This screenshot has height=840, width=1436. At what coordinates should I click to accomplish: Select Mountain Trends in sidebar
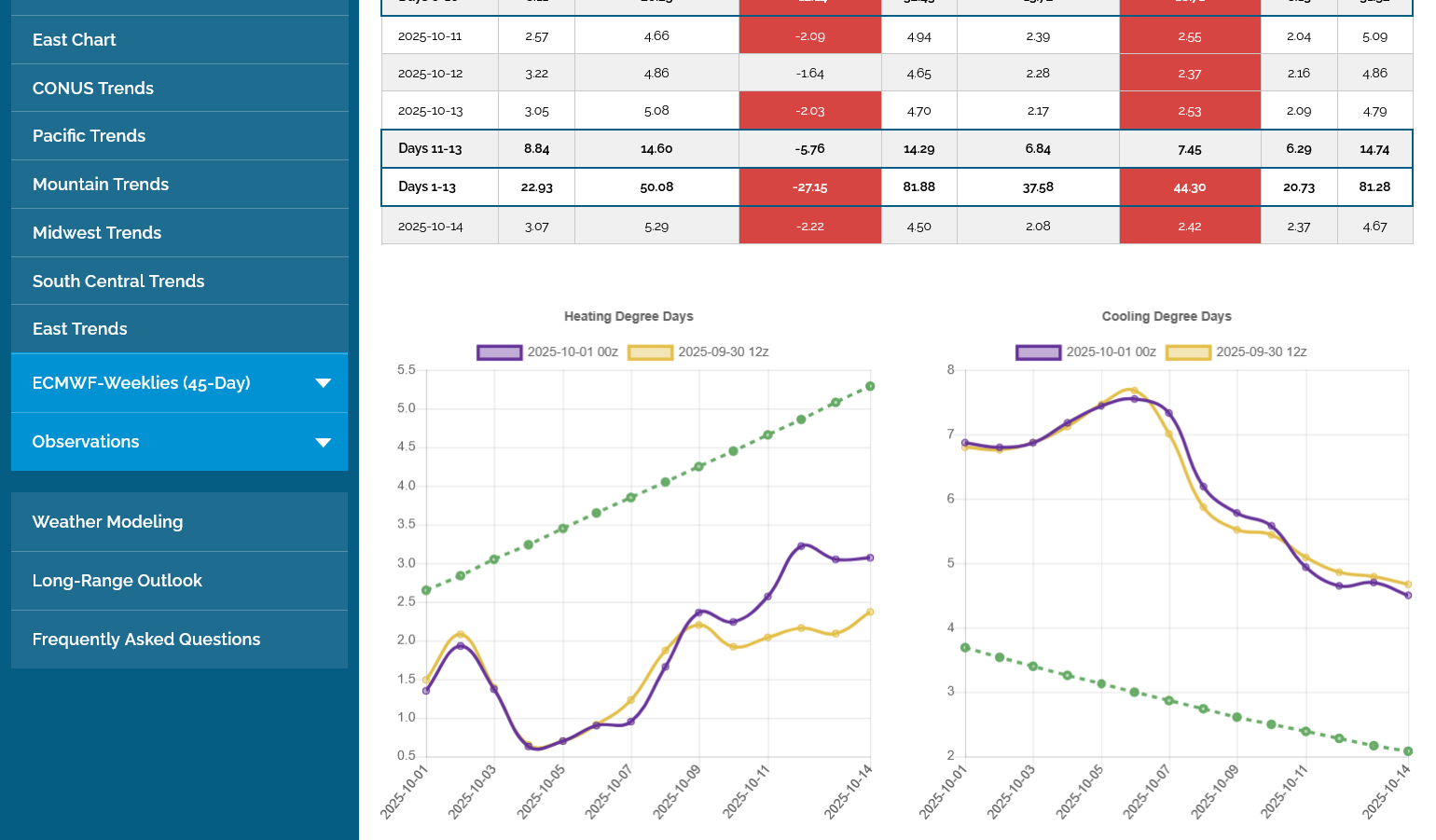tap(101, 185)
